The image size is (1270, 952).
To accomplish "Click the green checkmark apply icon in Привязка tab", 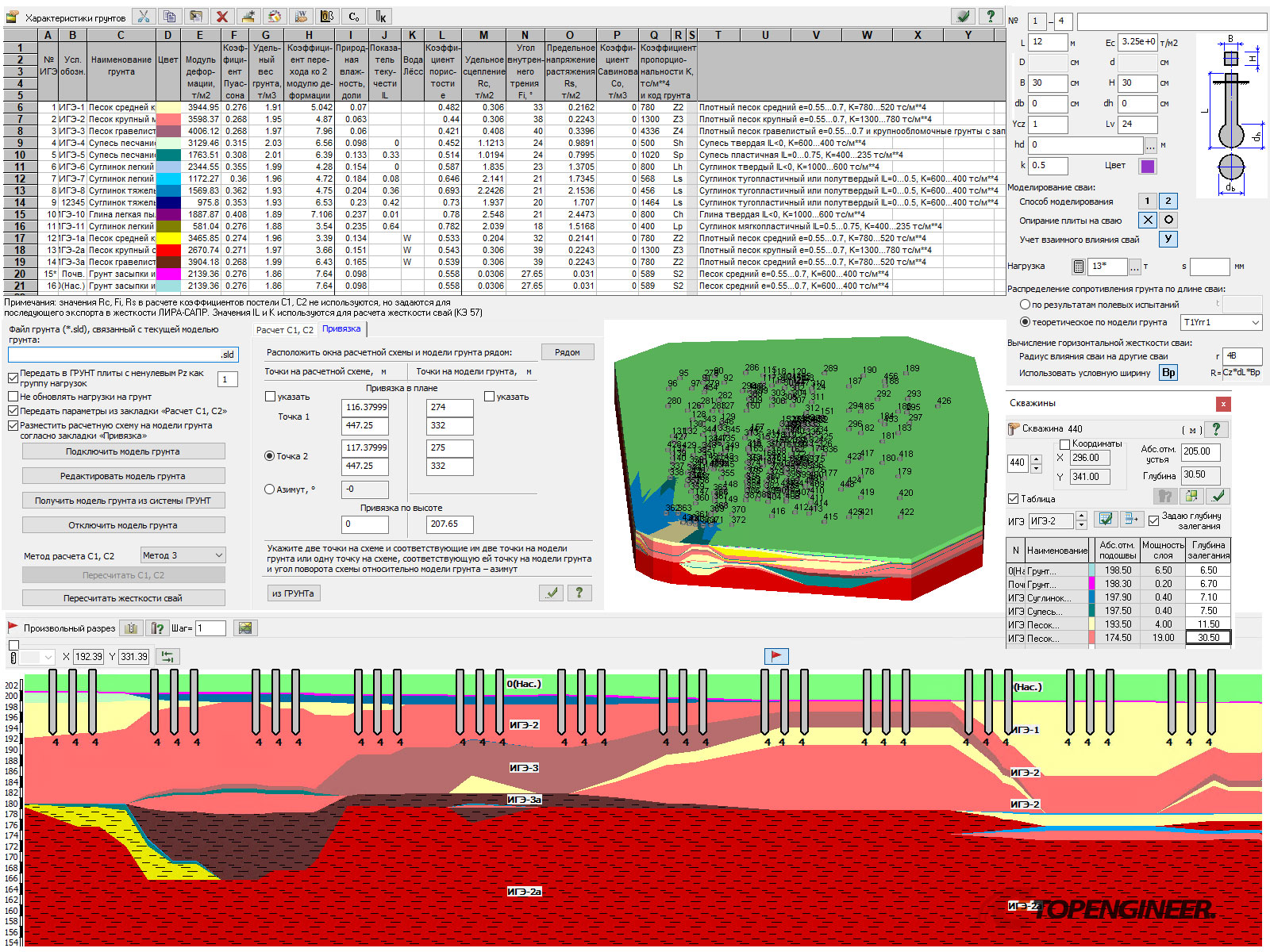I will (552, 593).
